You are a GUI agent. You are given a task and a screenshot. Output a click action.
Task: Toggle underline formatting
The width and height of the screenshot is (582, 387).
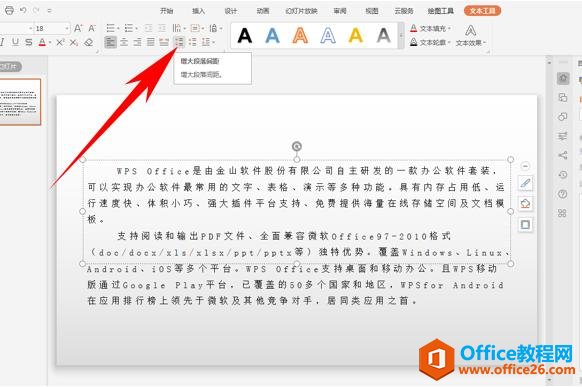pos(15,42)
